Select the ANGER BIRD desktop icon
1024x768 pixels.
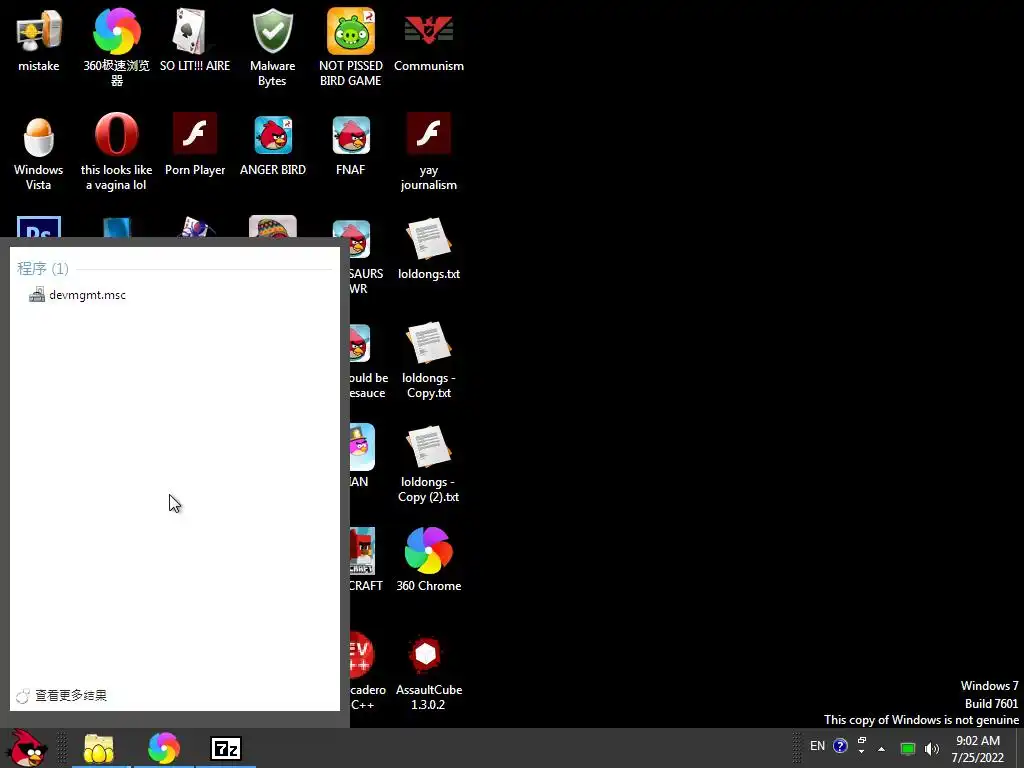(273, 145)
